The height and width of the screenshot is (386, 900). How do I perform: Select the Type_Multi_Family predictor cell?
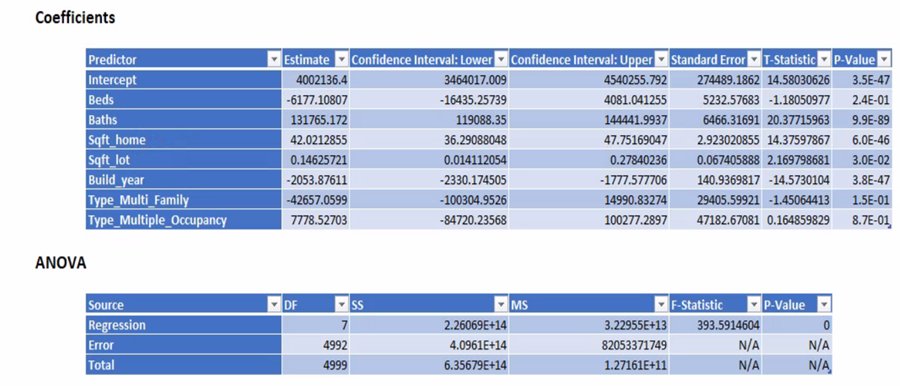click(x=184, y=200)
